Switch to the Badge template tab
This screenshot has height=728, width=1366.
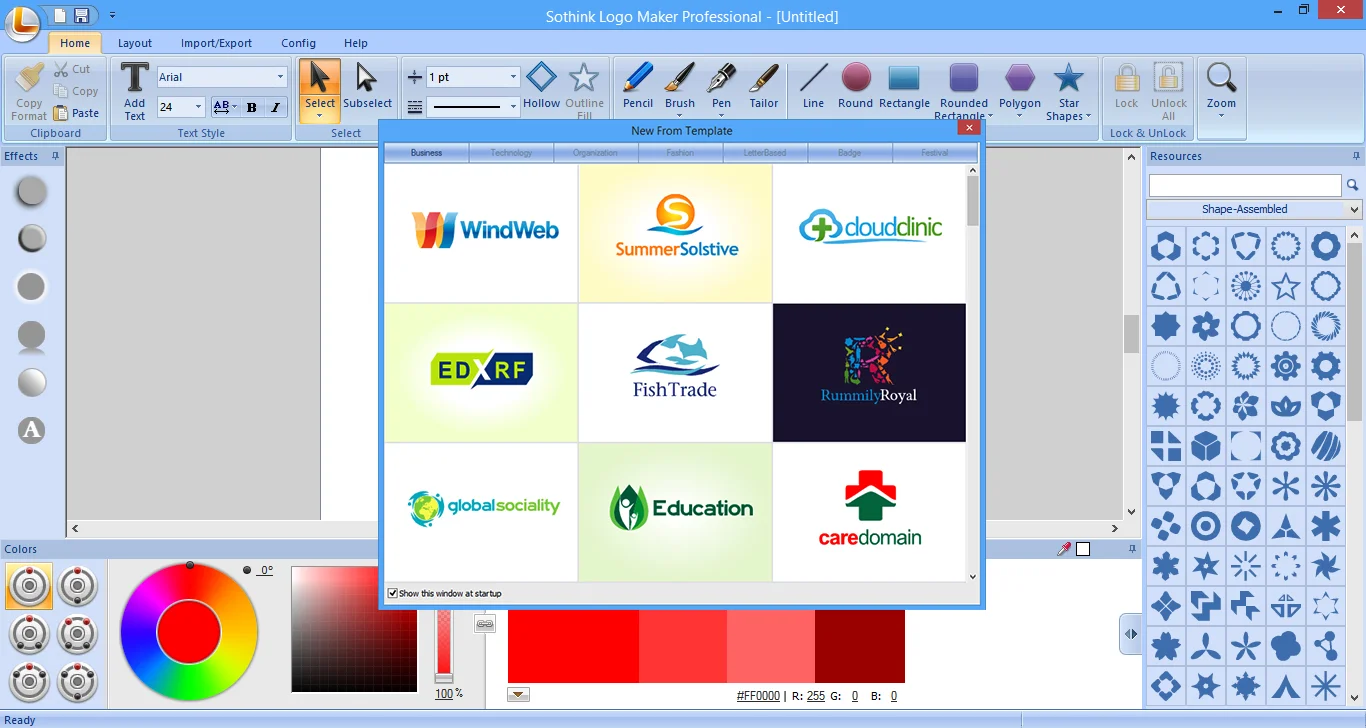click(x=849, y=153)
